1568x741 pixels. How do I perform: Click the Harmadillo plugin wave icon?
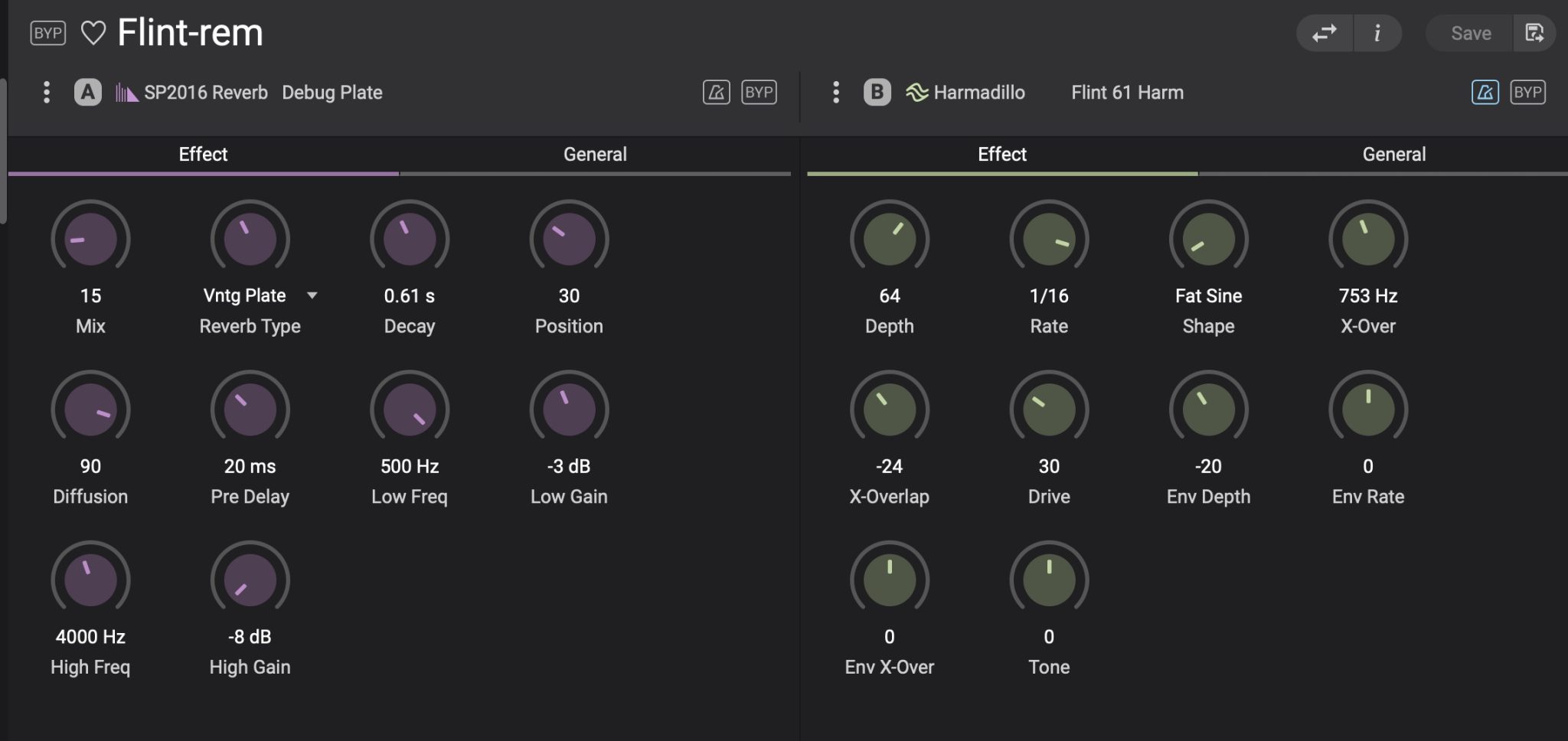(916, 93)
